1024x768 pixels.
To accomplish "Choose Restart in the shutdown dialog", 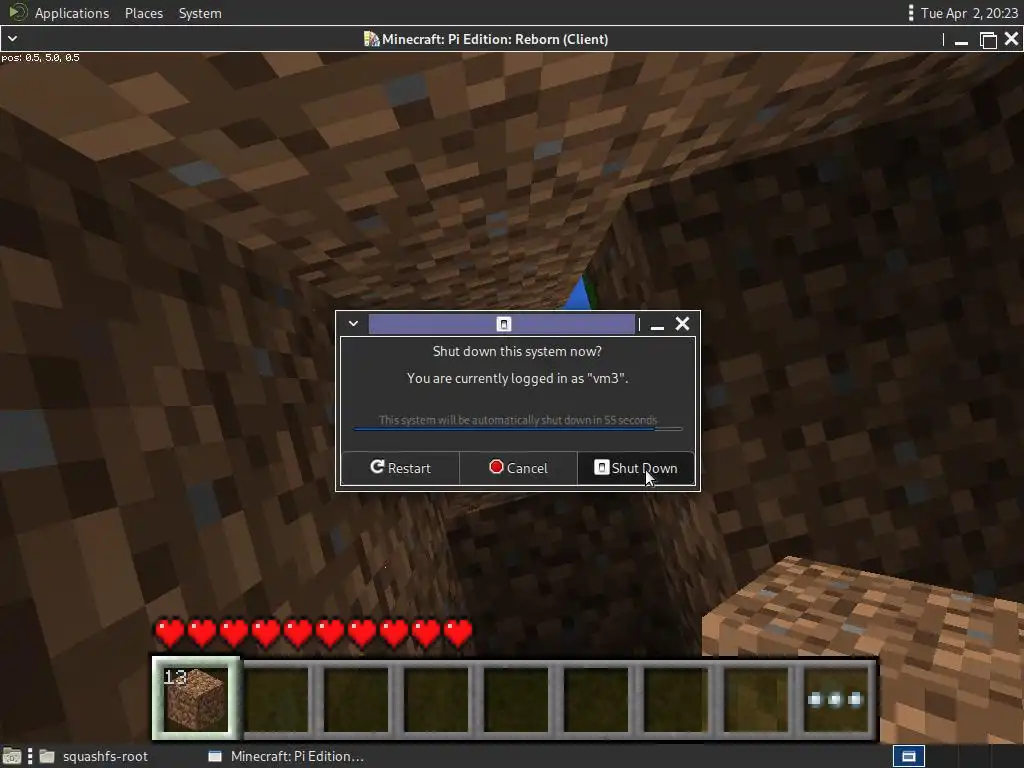I will click(x=400, y=468).
